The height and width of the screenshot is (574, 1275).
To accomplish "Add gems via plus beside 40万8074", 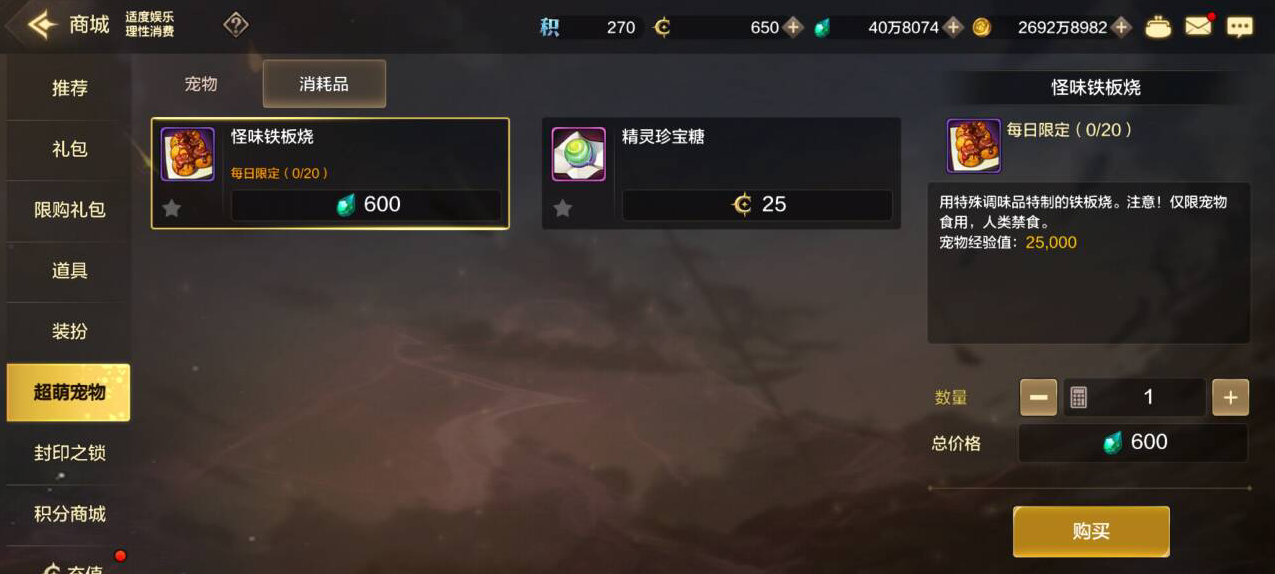I will pyautogui.click(x=953, y=27).
